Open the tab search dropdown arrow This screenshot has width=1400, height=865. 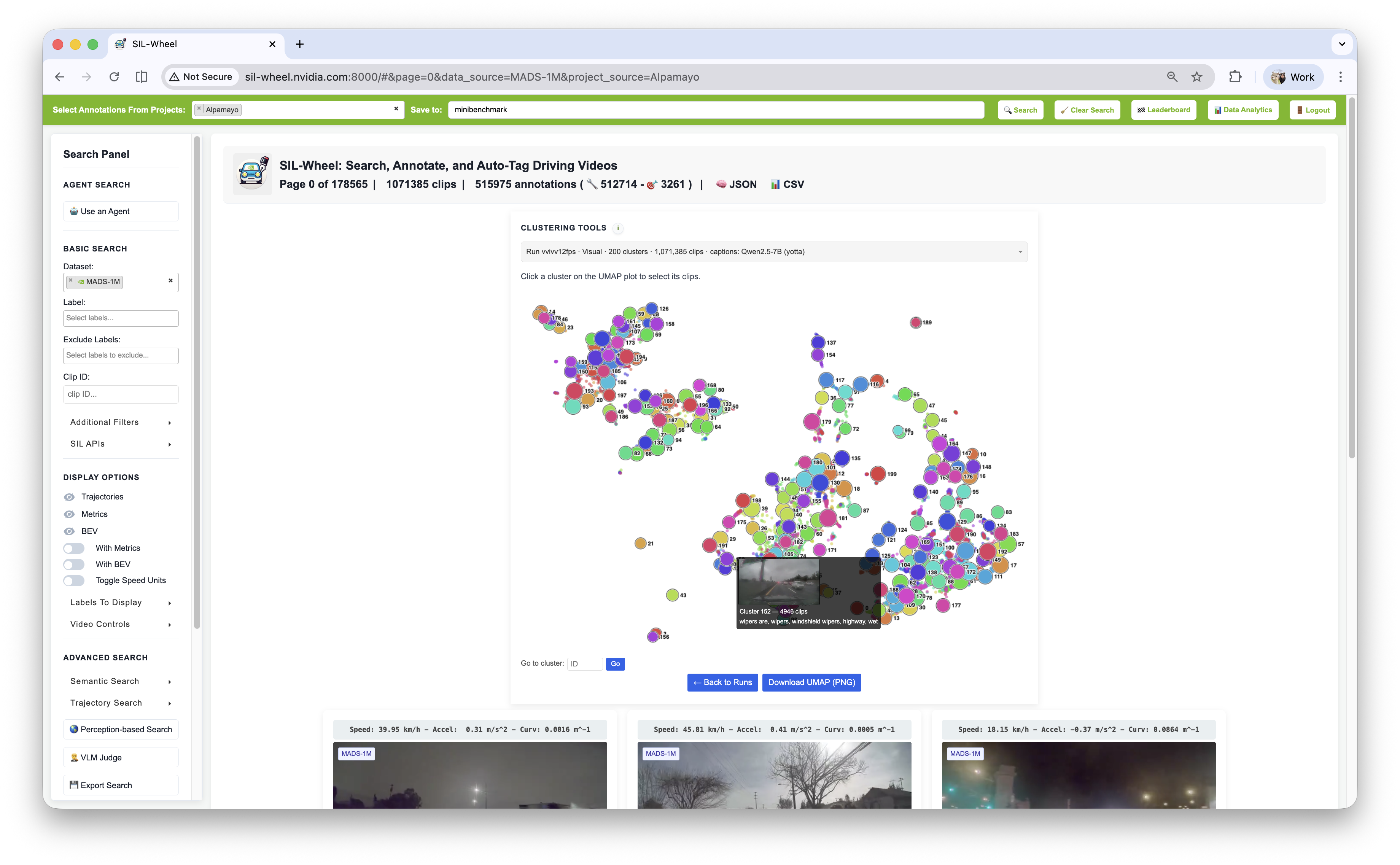1342,44
